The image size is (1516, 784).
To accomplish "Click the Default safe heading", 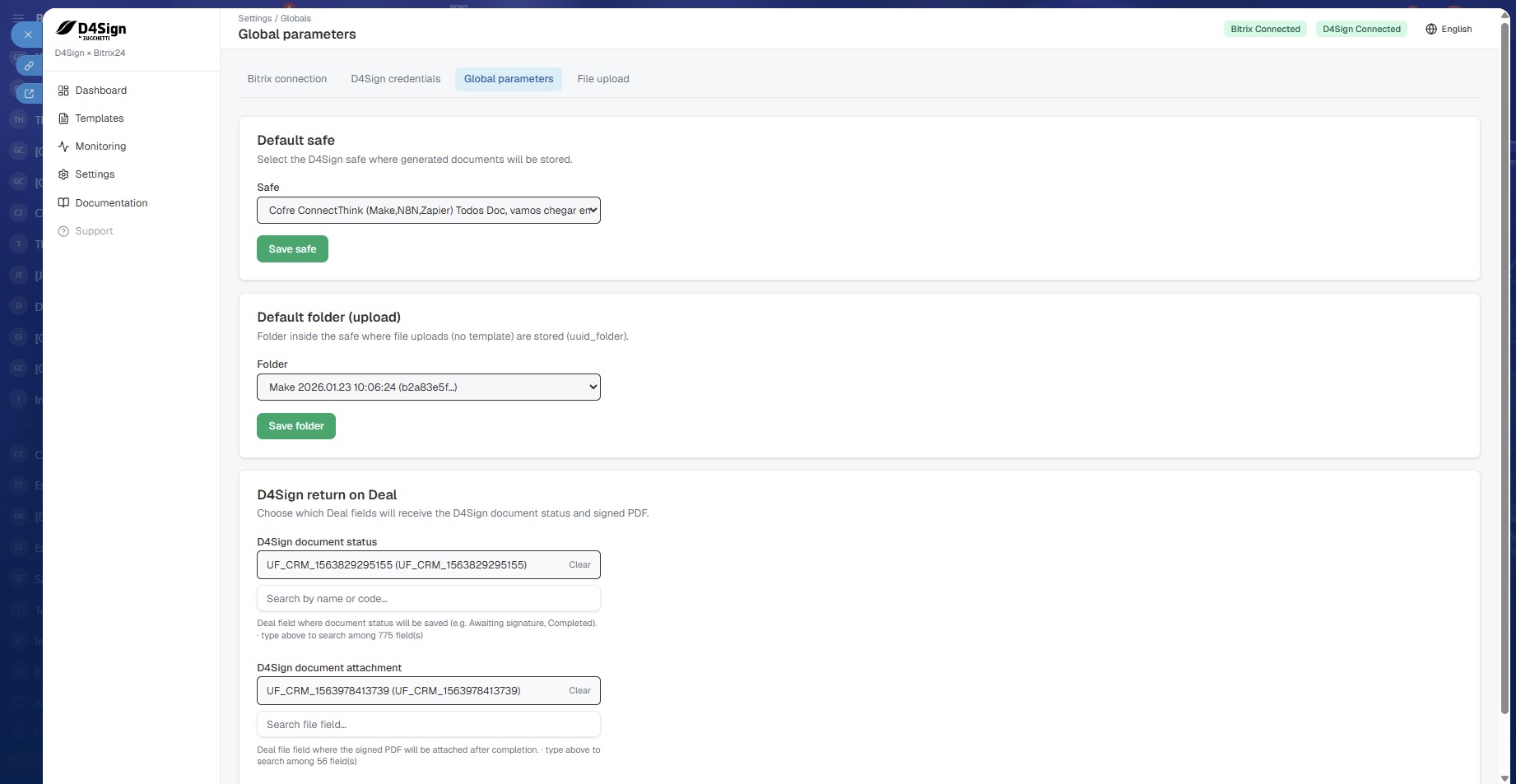I will pyautogui.click(x=296, y=141).
